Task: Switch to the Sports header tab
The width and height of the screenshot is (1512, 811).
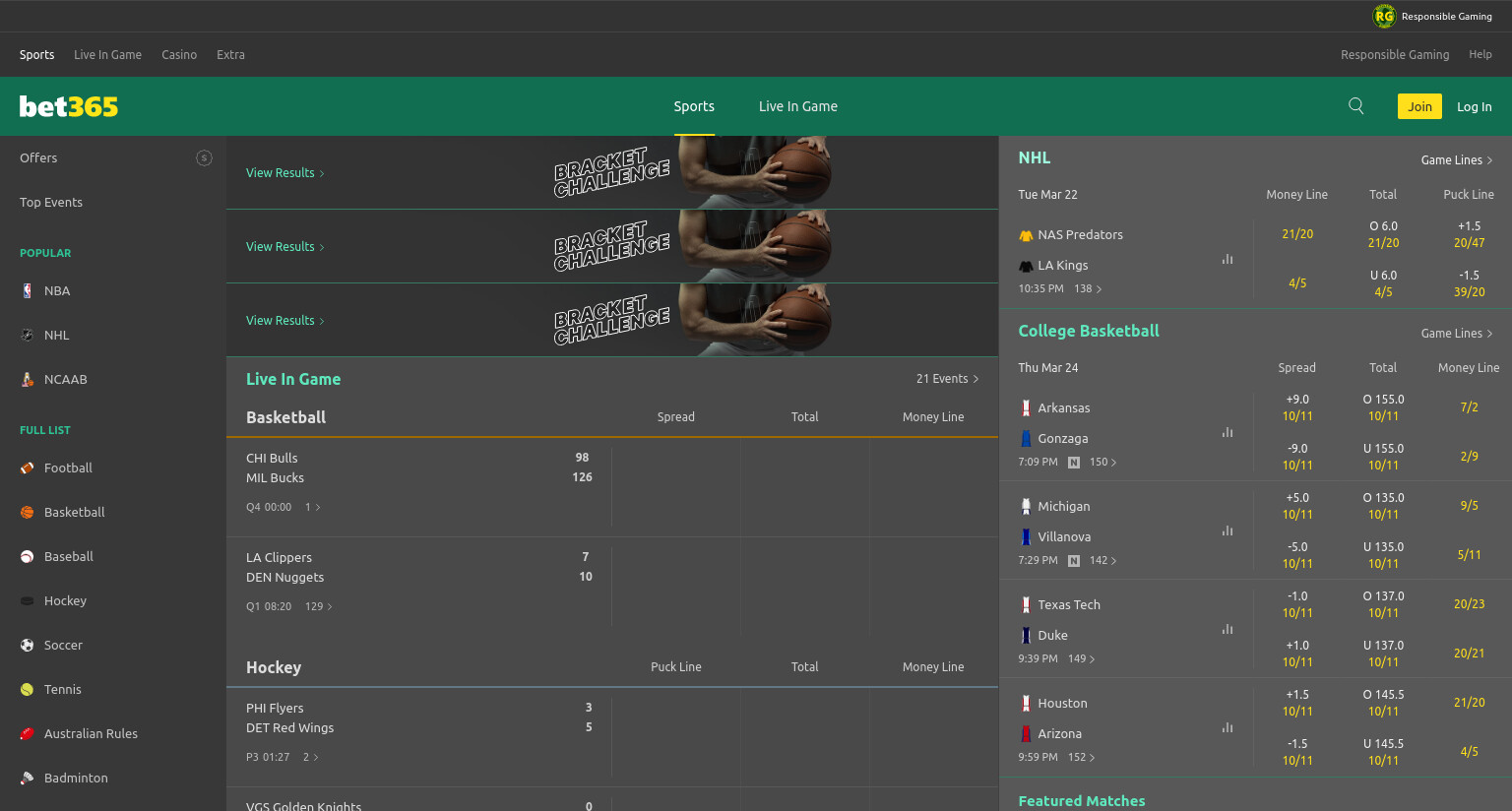Action: (x=694, y=106)
